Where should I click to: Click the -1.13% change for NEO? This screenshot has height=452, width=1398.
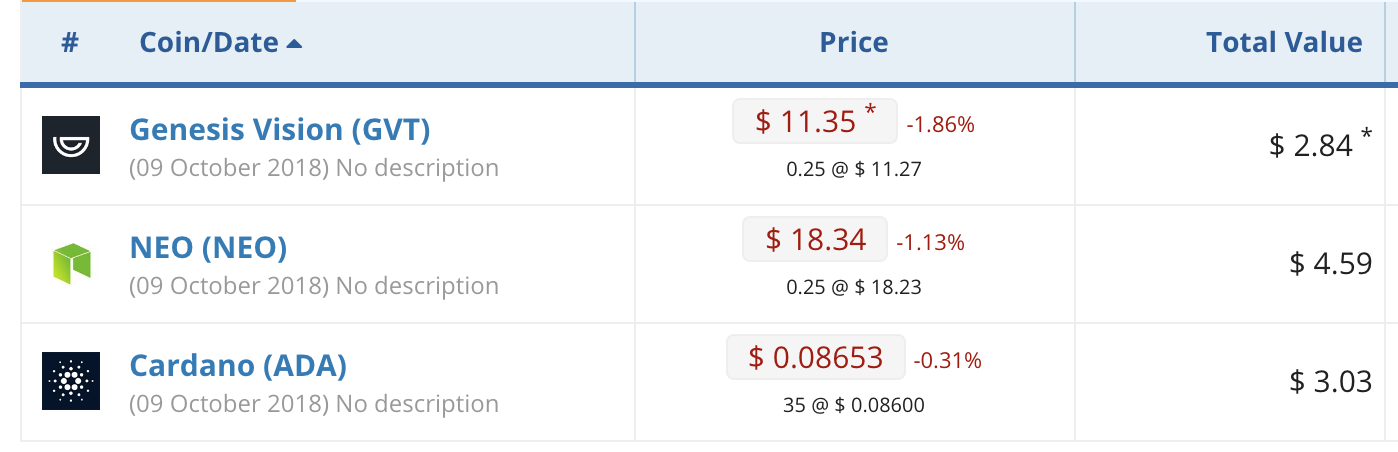930,242
